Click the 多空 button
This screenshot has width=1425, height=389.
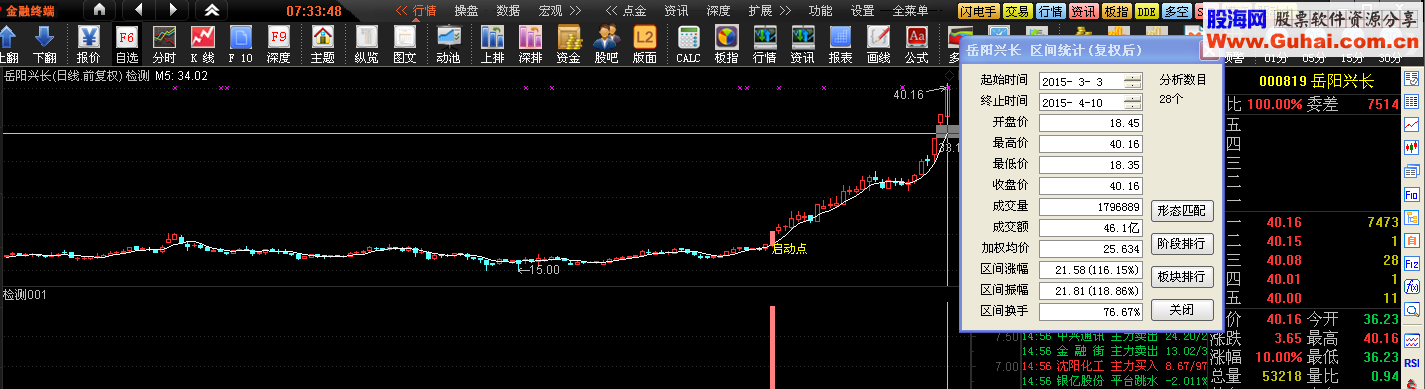pos(1176,11)
